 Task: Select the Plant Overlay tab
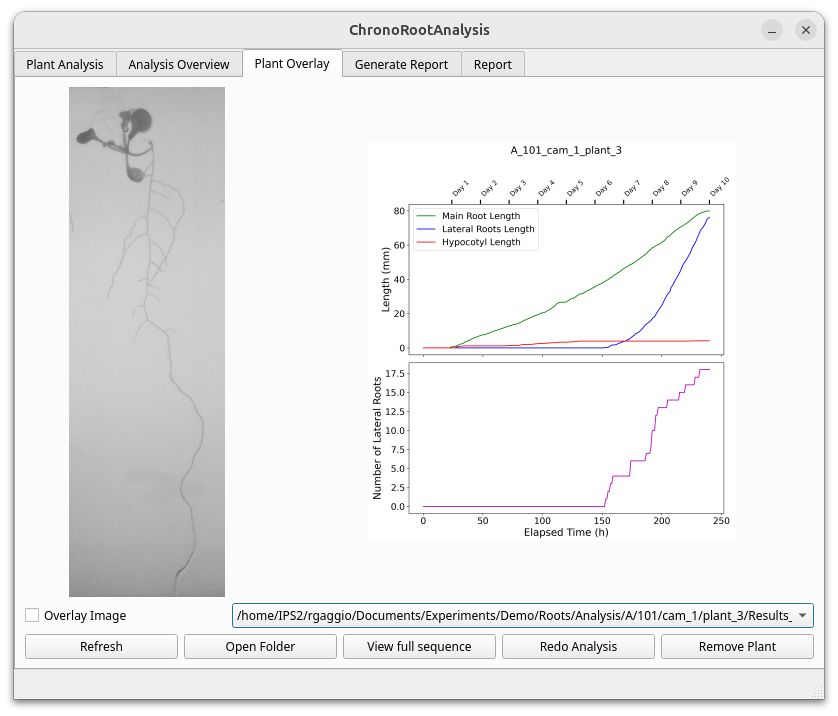pyautogui.click(x=292, y=63)
